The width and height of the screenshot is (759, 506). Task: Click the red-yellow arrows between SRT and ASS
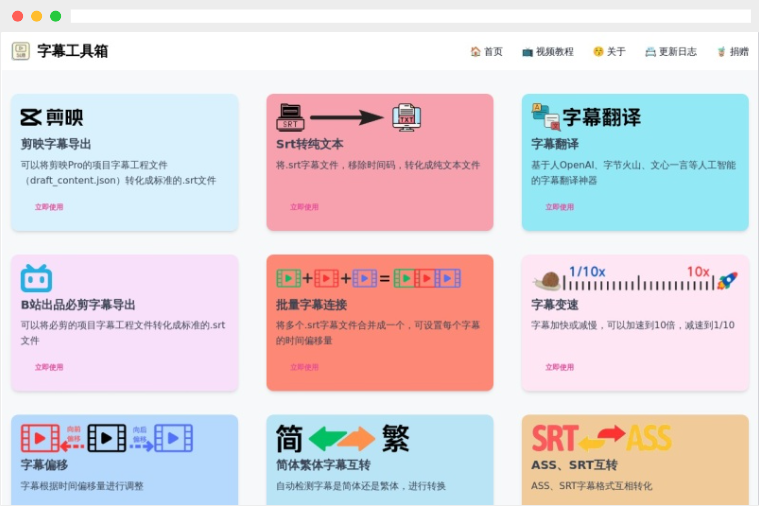pyautogui.click(x=602, y=438)
